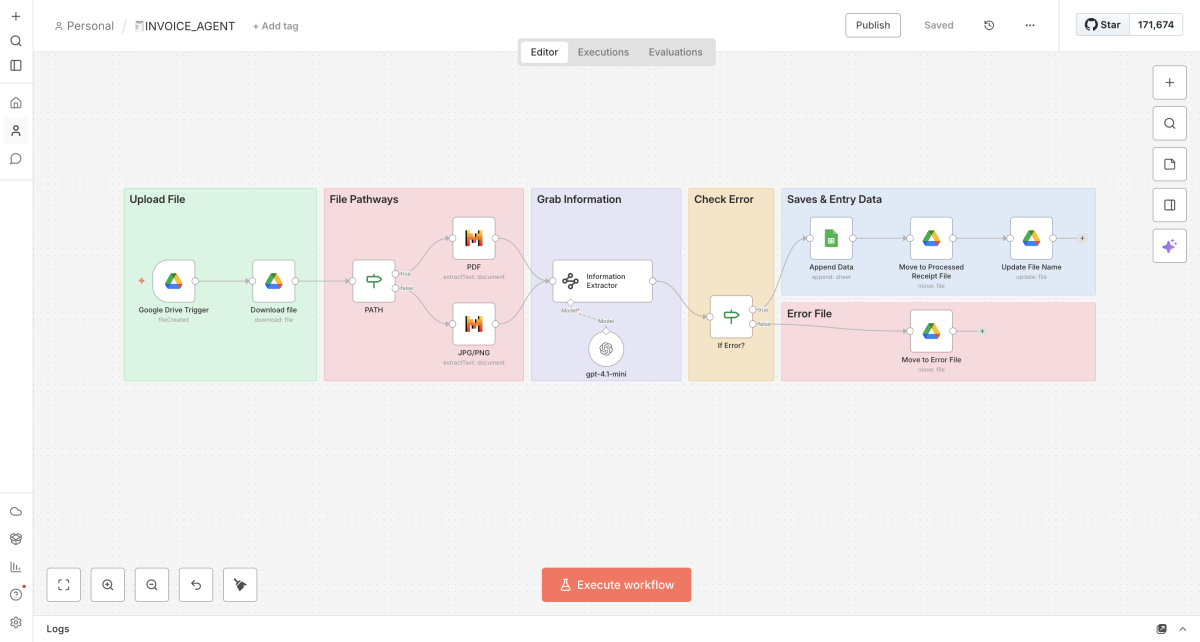Toggle the right side panel view
The width and height of the screenshot is (1200, 642).
tap(1169, 205)
